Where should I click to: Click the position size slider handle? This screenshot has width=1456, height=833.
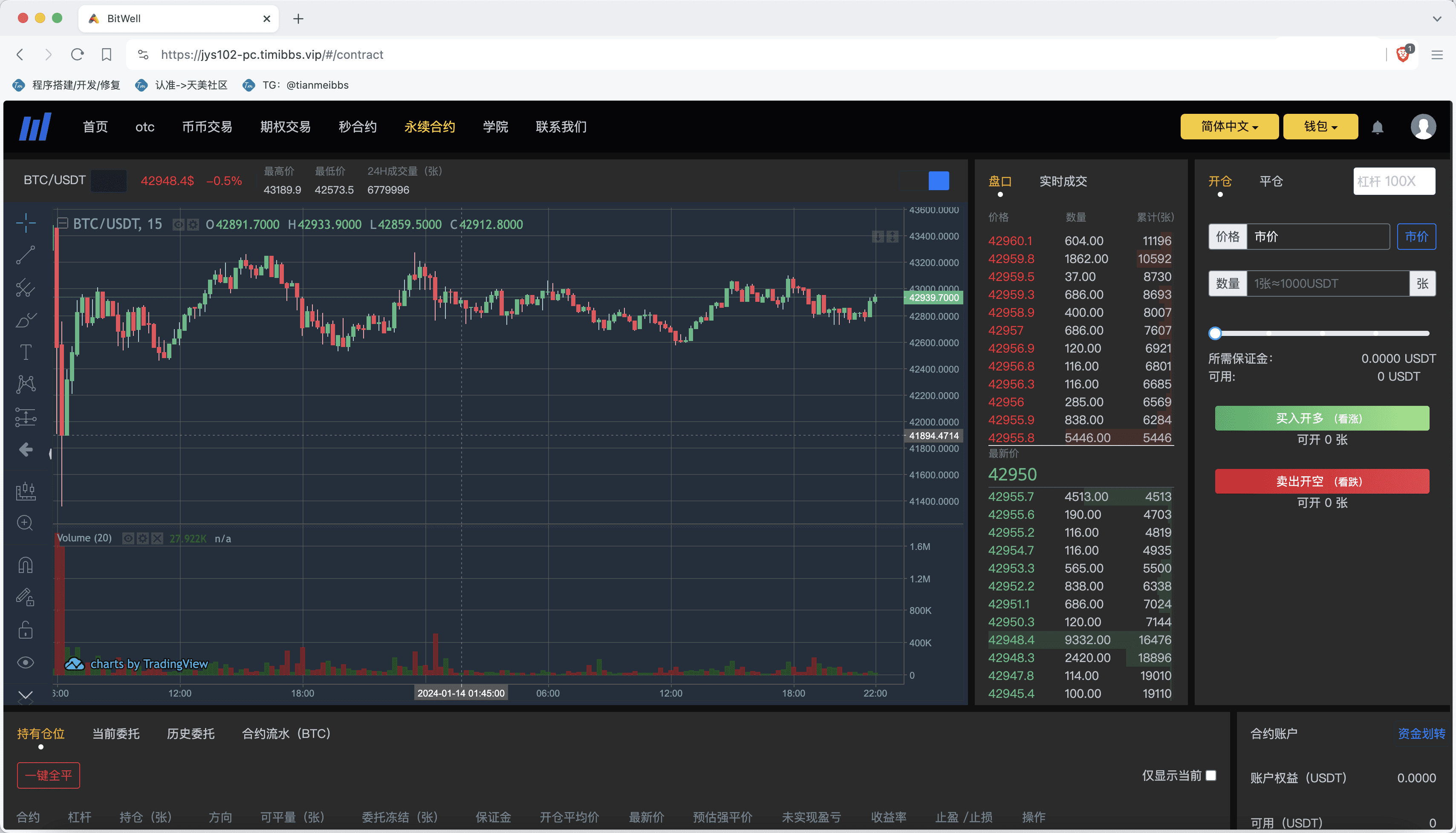coord(1215,333)
